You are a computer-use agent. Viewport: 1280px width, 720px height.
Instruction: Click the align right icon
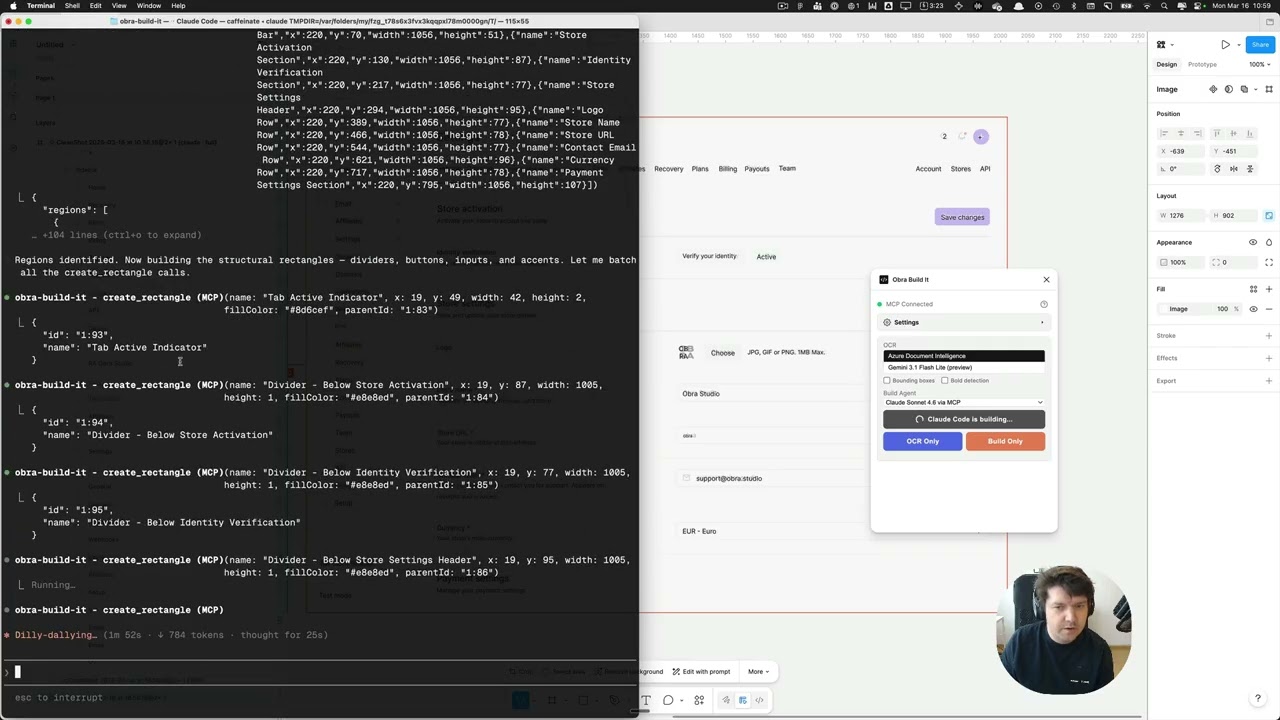coord(1197,133)
